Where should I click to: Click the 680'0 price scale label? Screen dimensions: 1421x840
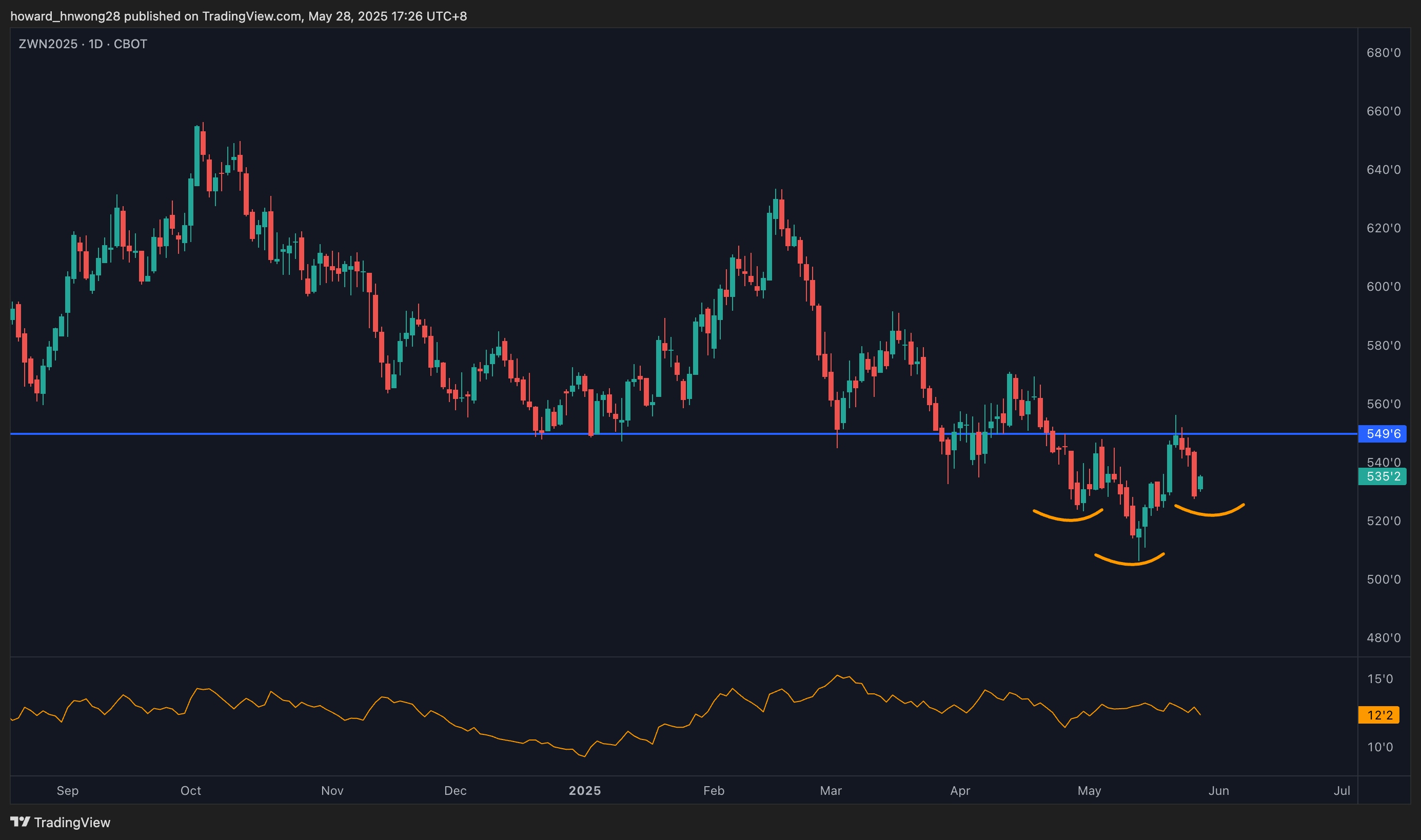(1383, 53)
